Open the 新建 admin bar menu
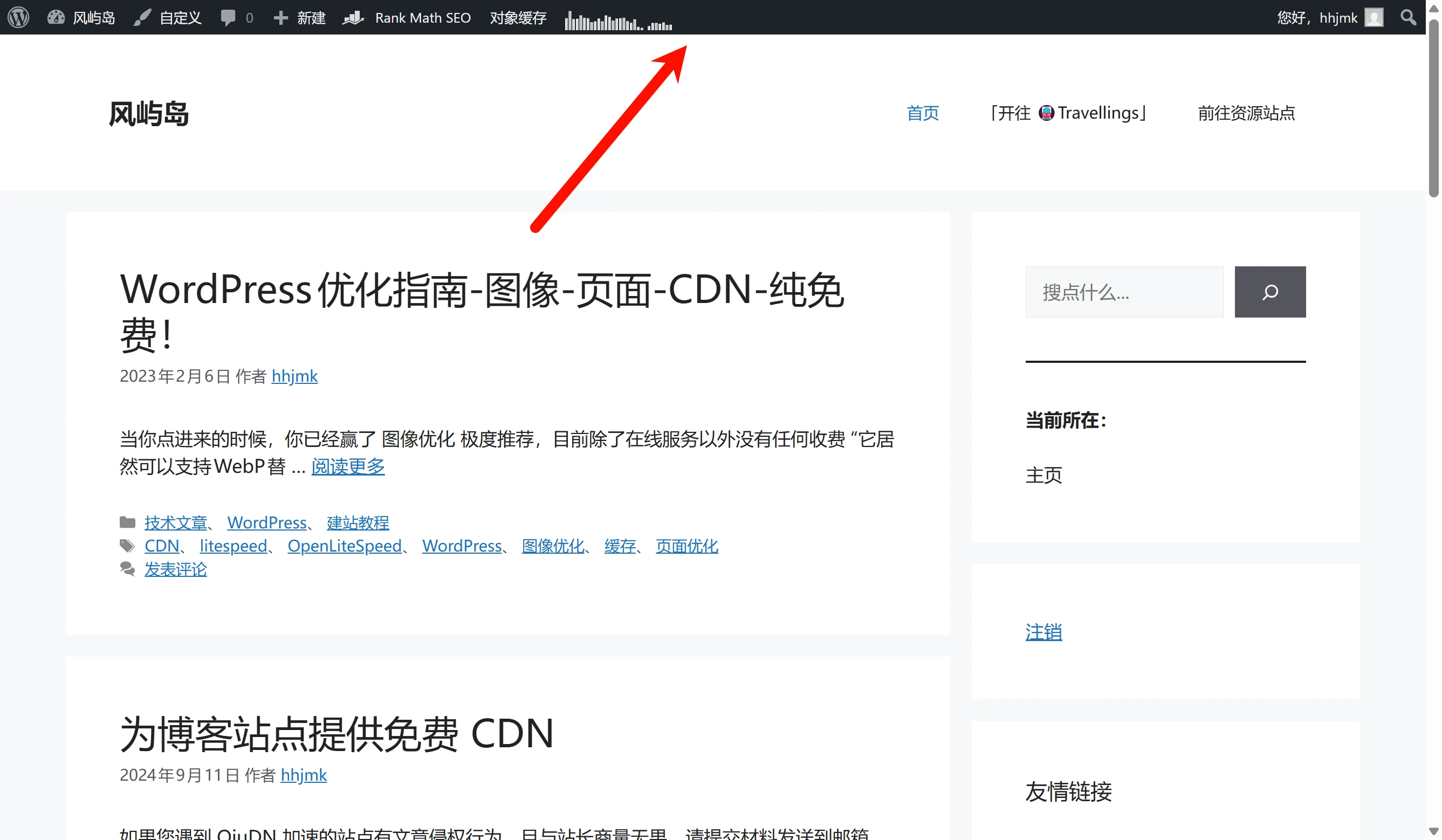 (311, 17)
